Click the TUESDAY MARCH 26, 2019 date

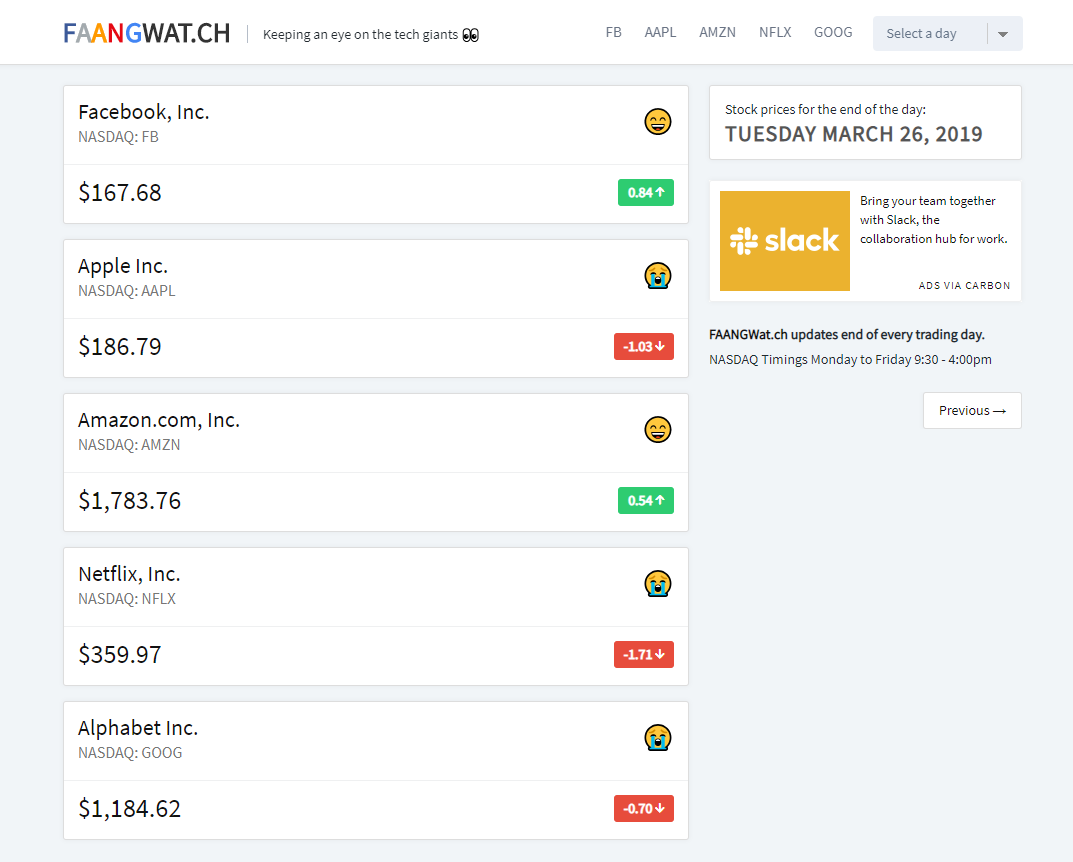coord(853,134)
